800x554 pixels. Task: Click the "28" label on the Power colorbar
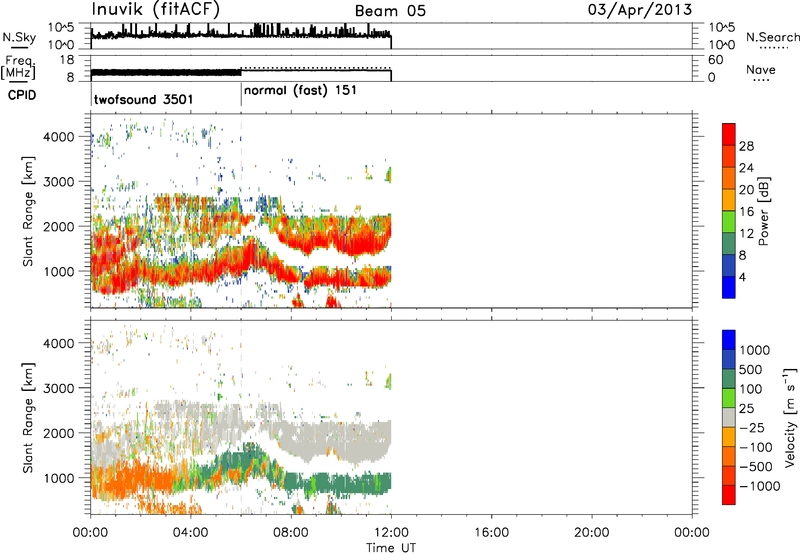pyautogui.click(x=746, y=146)
